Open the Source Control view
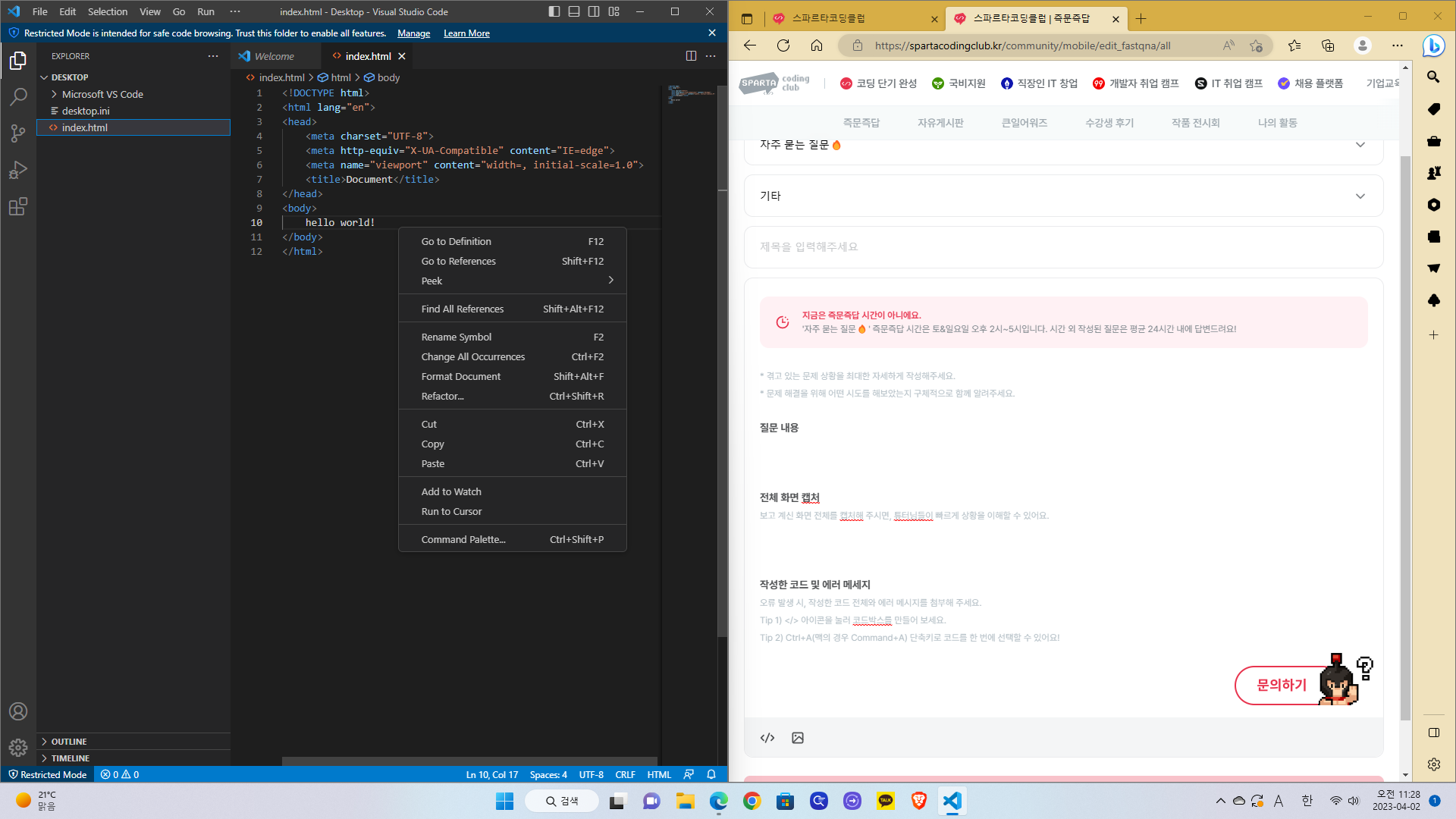The image size is (1456, 819). point(18,133)
